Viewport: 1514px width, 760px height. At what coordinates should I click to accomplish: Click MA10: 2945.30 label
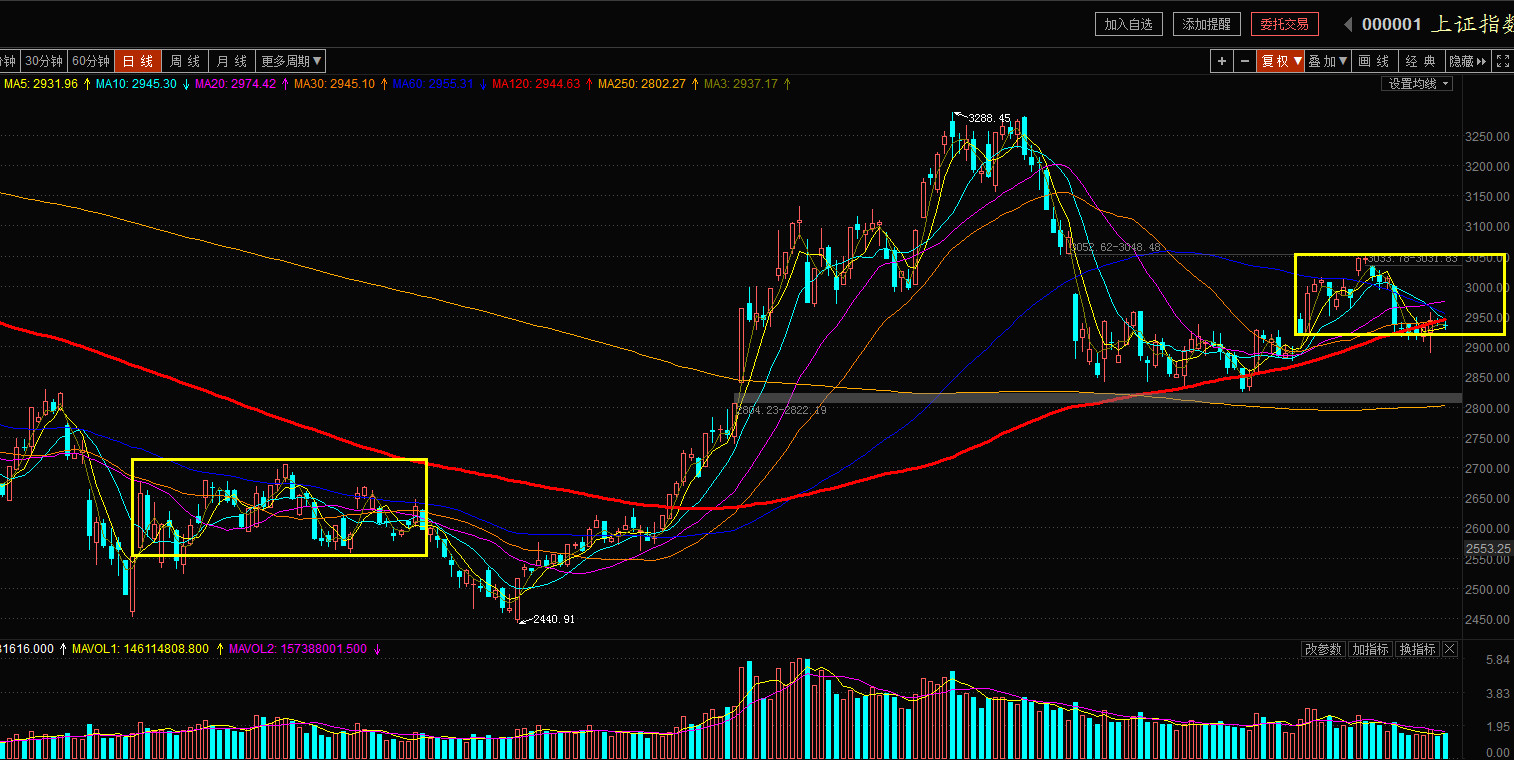point(137,84)
